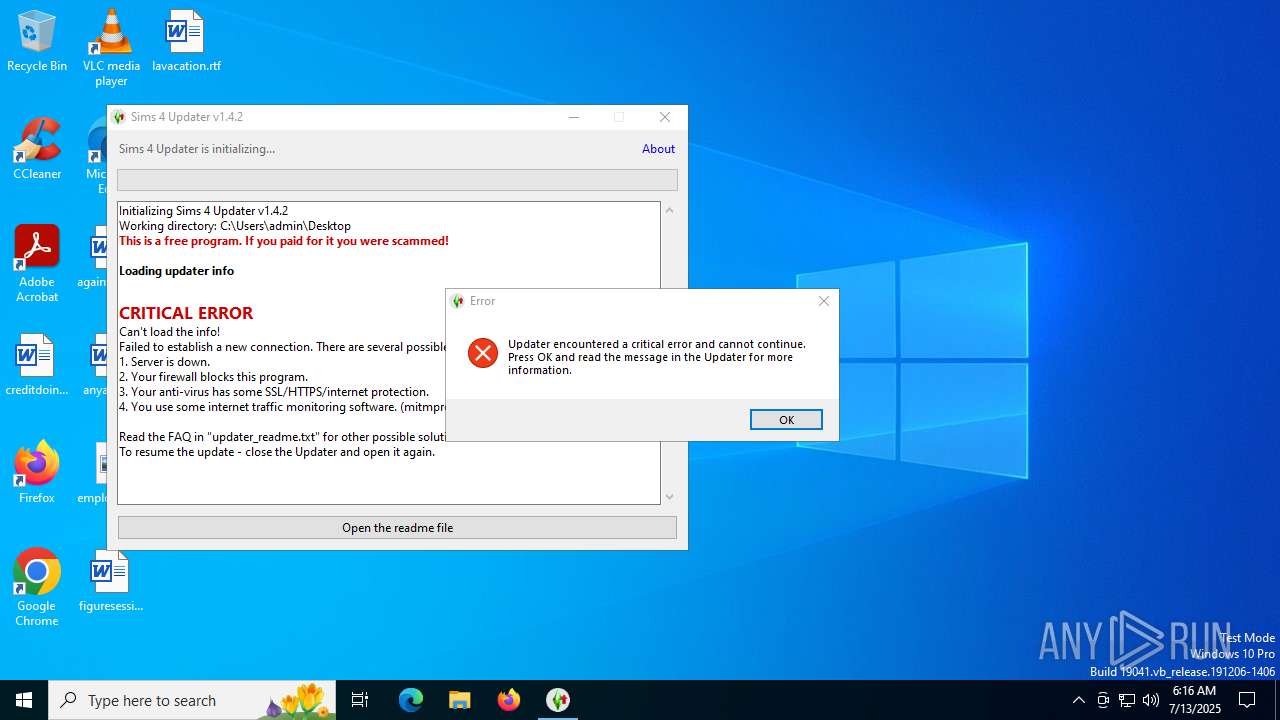Click the log scrollbar down arrow
Viewport: 1280px width, 720px height.
coord(670,497)
